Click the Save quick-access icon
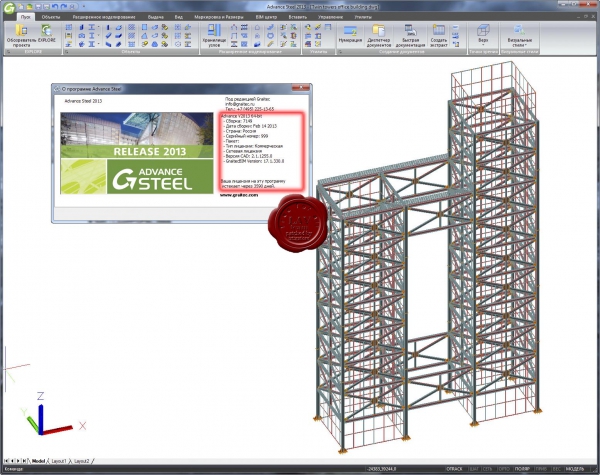This screenshot has height=475, width=600. (x=38, y=7)
